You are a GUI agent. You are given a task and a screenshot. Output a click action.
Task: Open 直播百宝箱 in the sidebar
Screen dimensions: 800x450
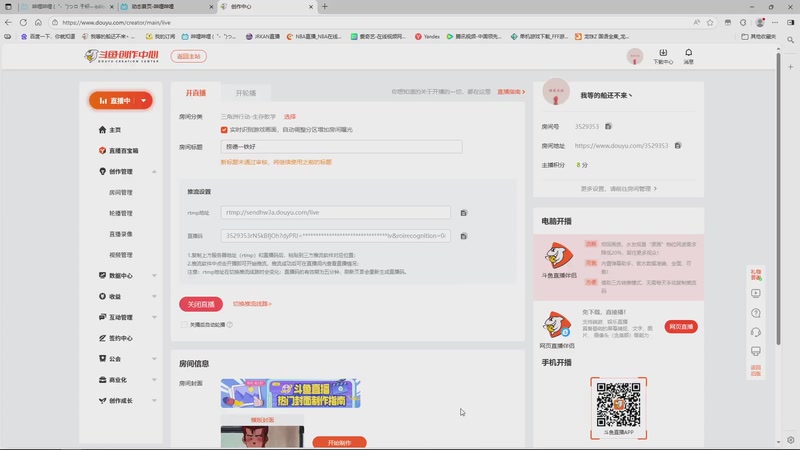tap(118, 151)
